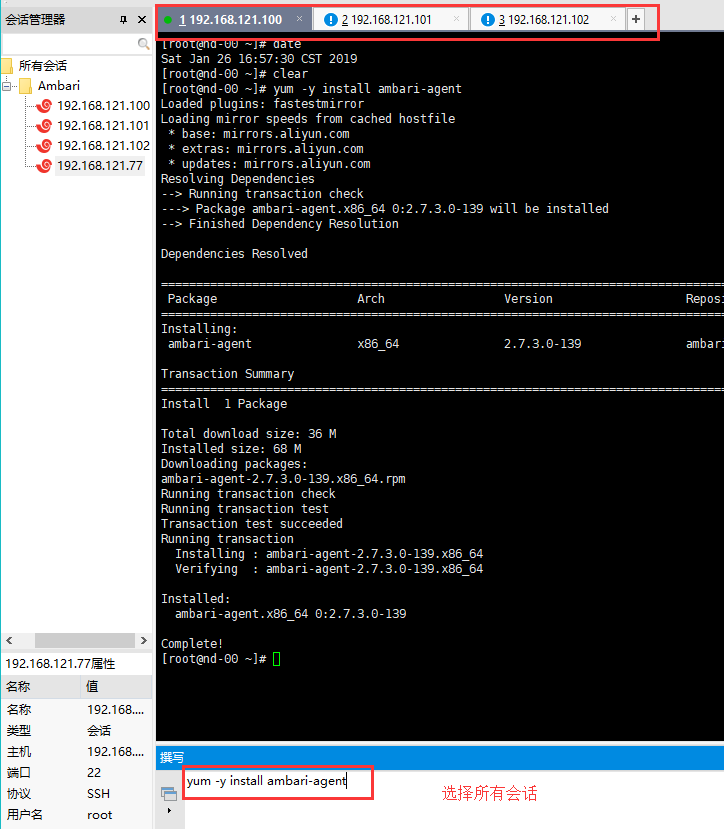This screenshot has width=724, height=829.
Task: Click the green connected indicator on tab 1
Action: (168, 20)
